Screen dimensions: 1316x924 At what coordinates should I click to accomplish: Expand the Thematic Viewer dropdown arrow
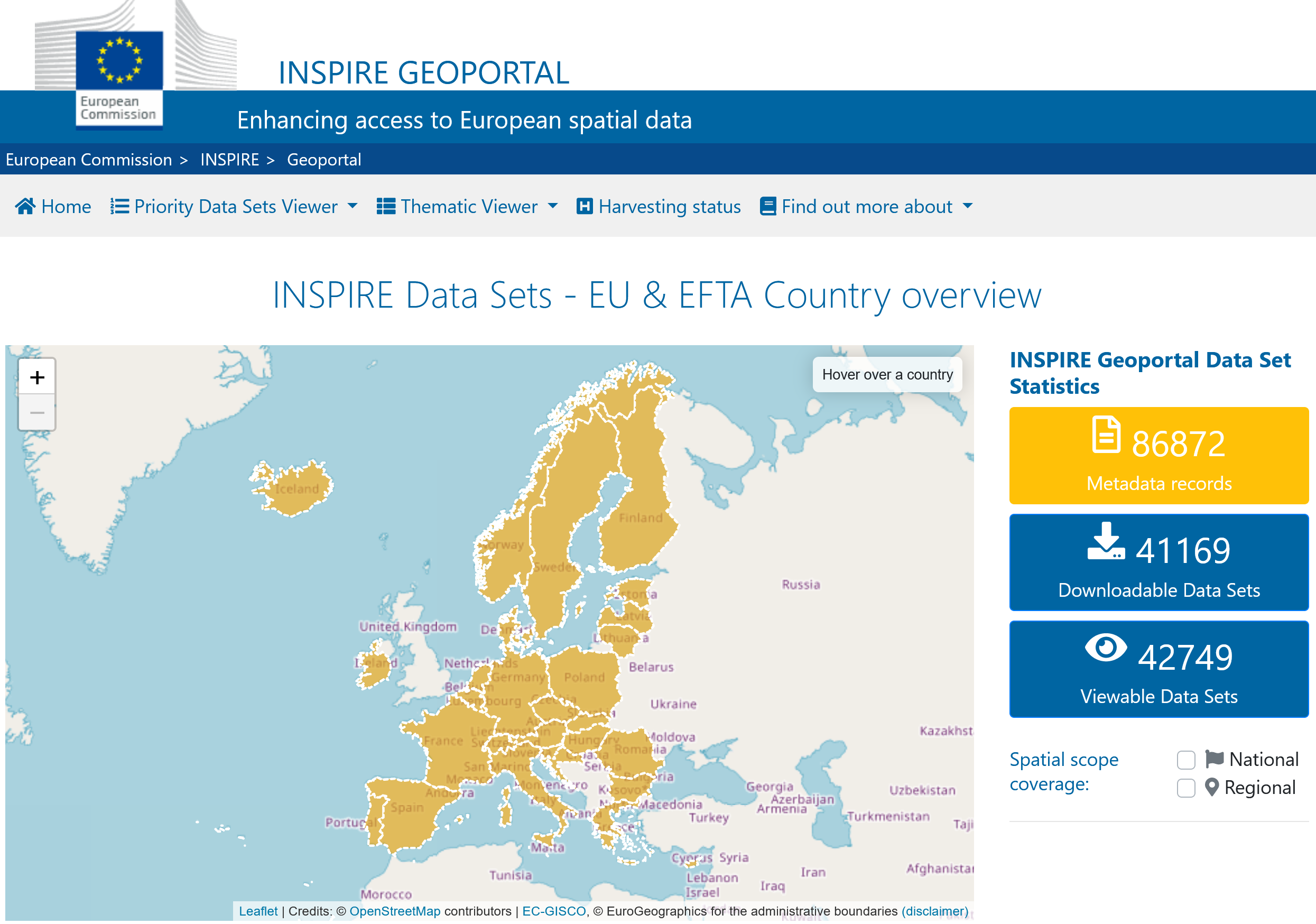click(x=552, y=206)
